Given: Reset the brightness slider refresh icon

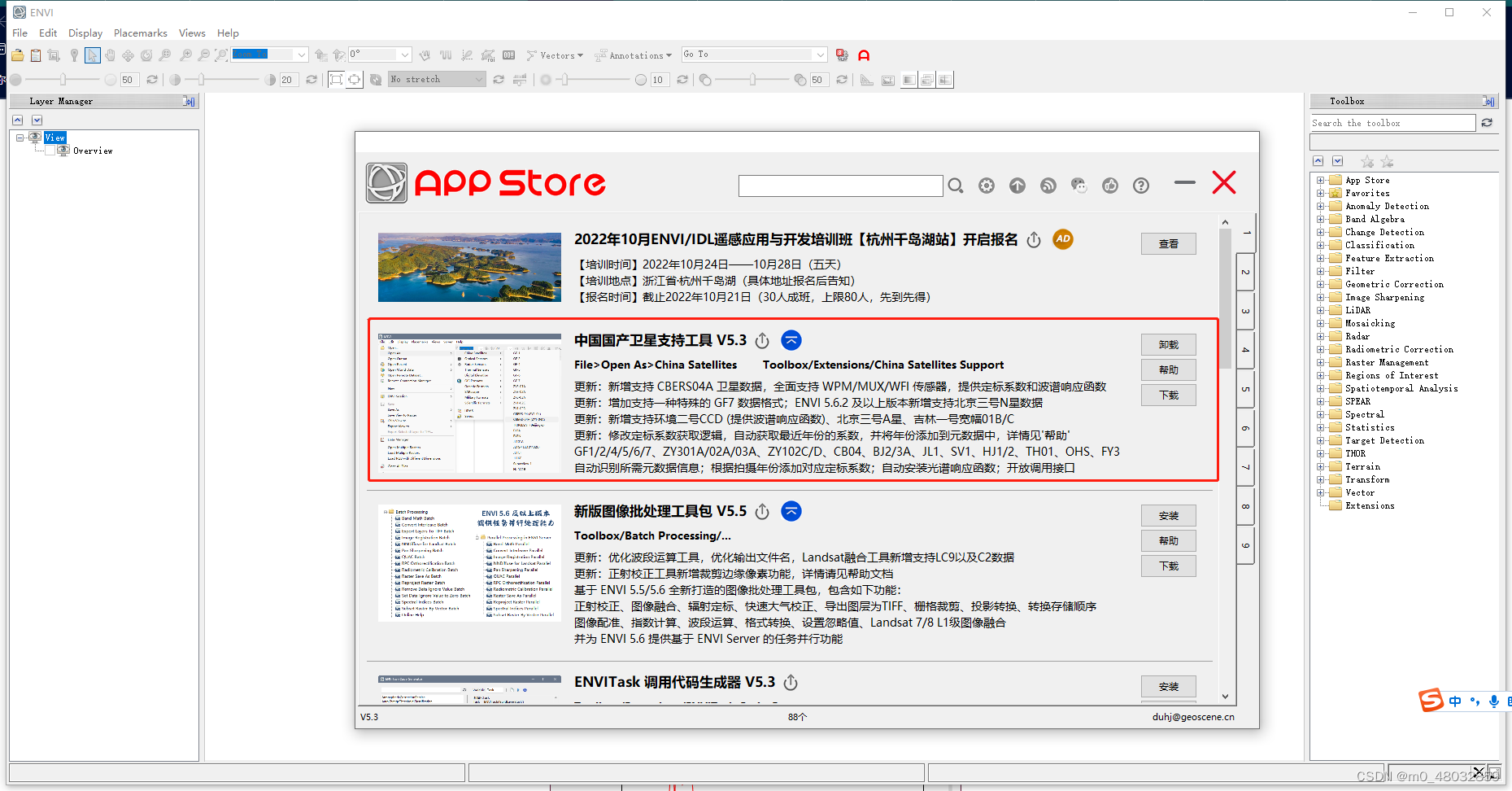Looking at the screenshot, I should 152,80.
